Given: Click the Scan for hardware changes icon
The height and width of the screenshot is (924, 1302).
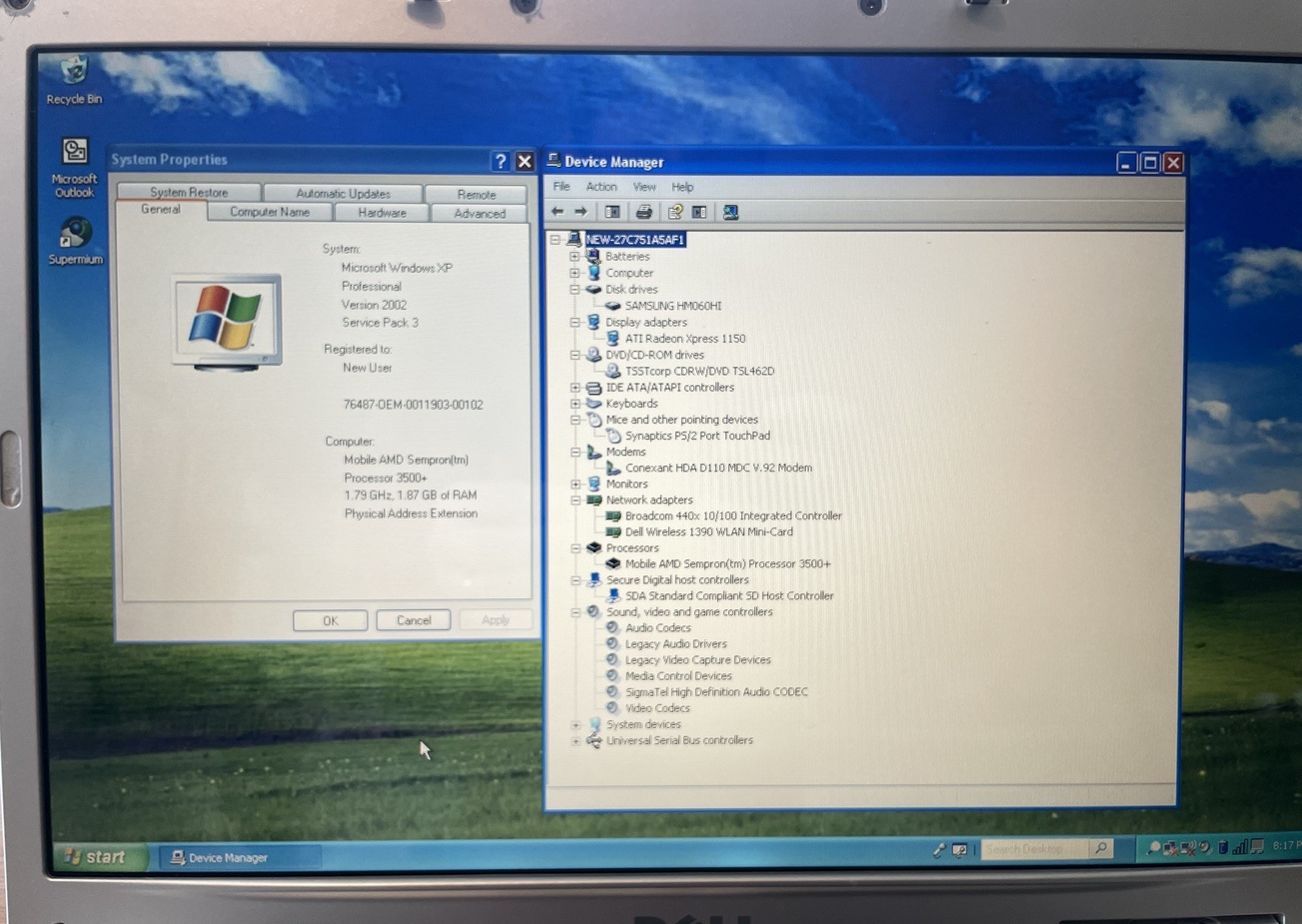Looking at the screenshot, I should (x=731, y=212).
